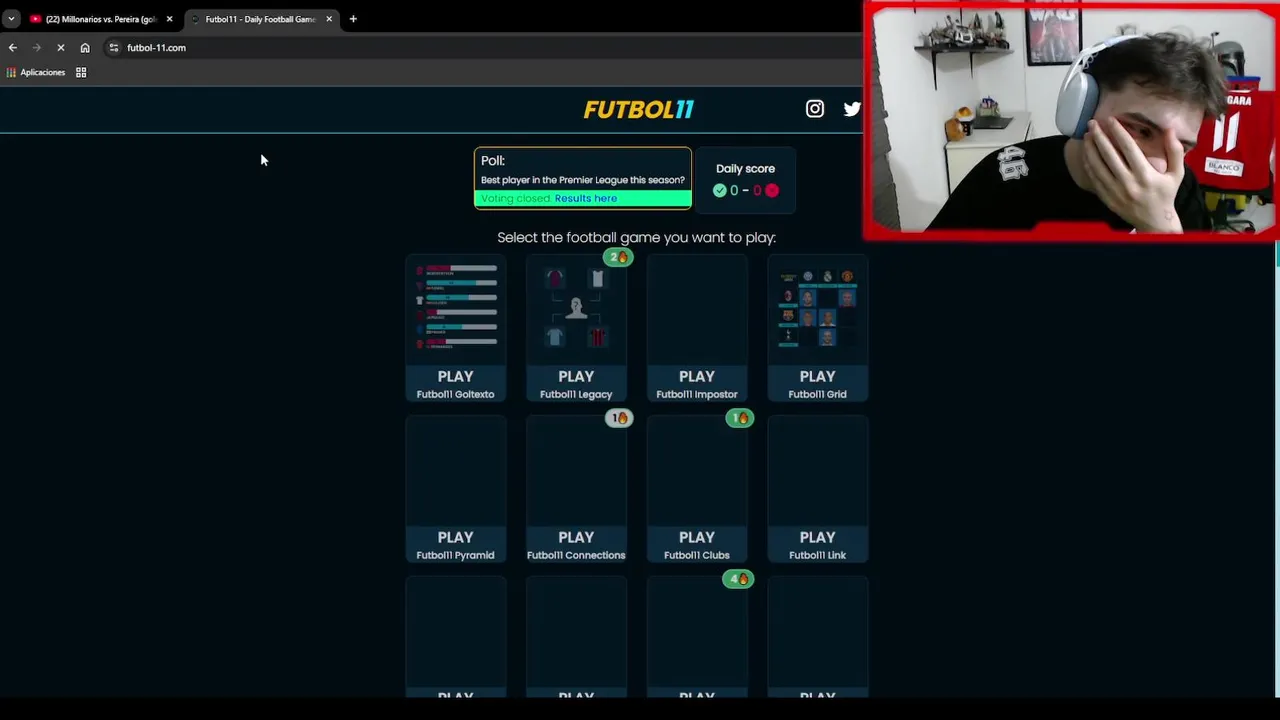The image size is (1280, 720).
Task: Open the Aplicaciones bookmarks shortcut
Action: pyautogui.click(x=35, y=72)
